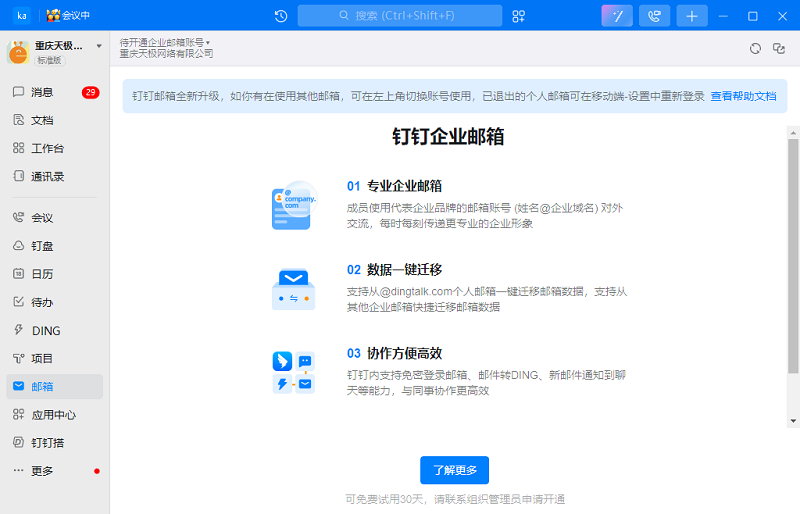Open 工作台 workbench in sidebar
The width and height of the screenshot is (800, 514).
tap(55, 149)
